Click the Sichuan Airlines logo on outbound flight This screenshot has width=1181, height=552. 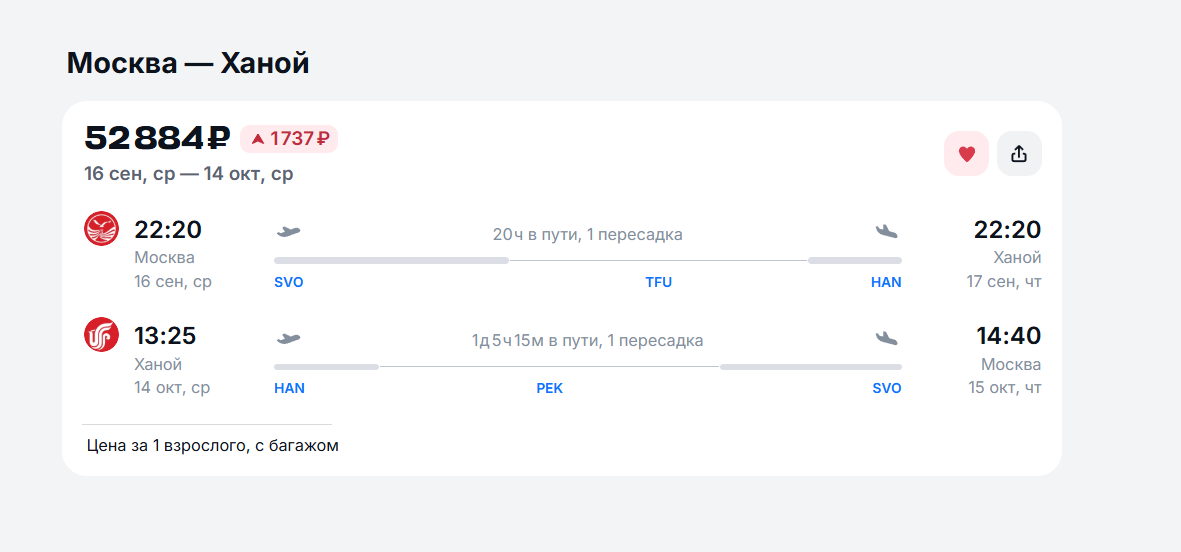pyautogui.click(x=101, y=229)
